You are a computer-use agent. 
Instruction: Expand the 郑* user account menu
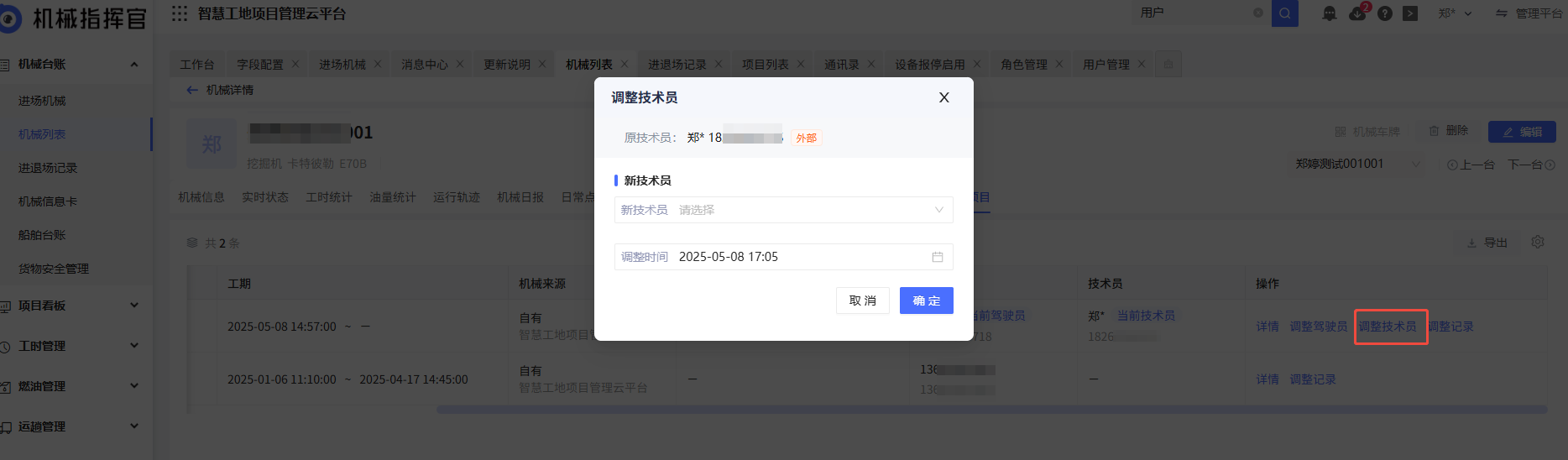1455,13
